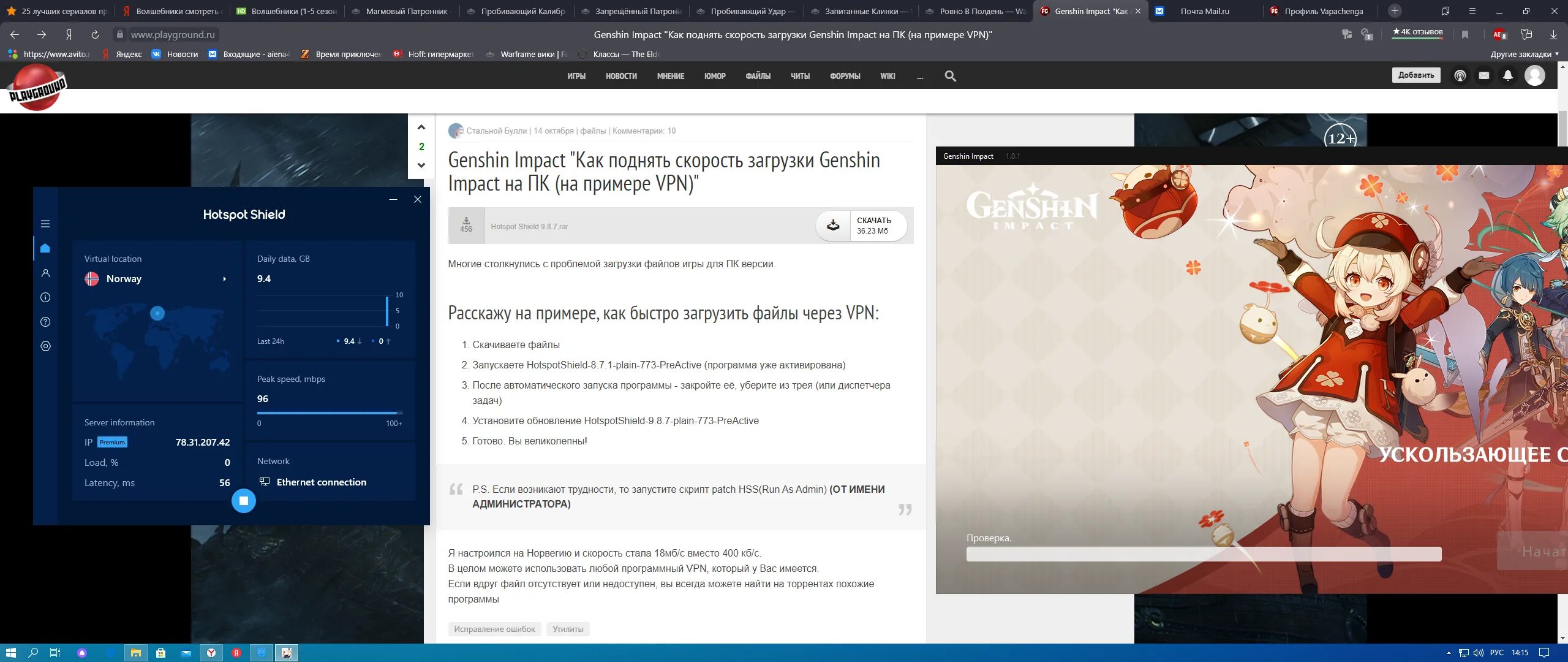
Task: Click the search icon on Playground.ru
Action: [950, 75]
